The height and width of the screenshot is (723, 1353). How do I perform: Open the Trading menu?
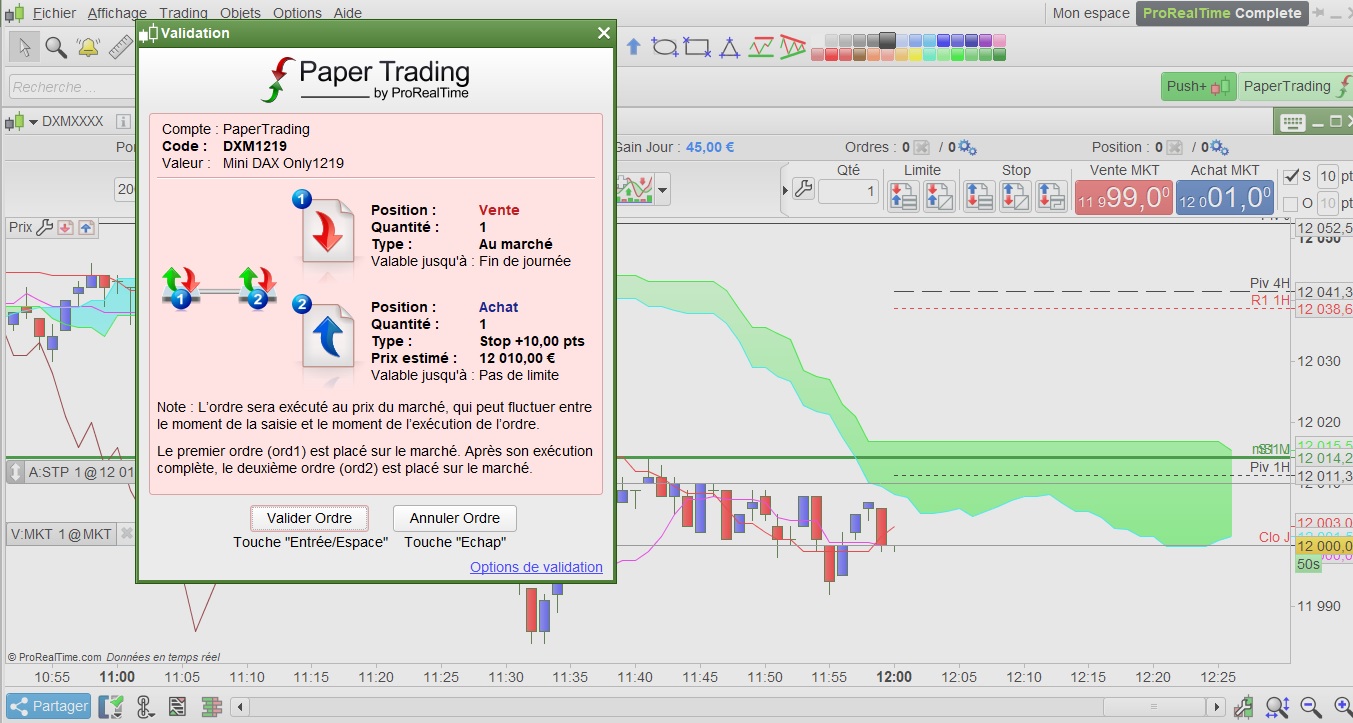pyautogui.click(x=183, y=13)
